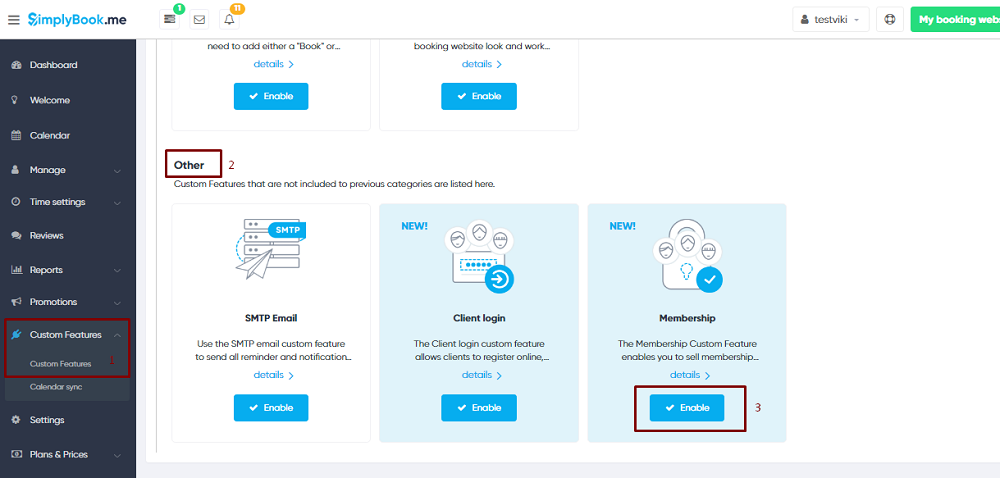This screenshot has height=478, width=1000.
Task: Enable the SMTP Email feature
Action: 271,408
